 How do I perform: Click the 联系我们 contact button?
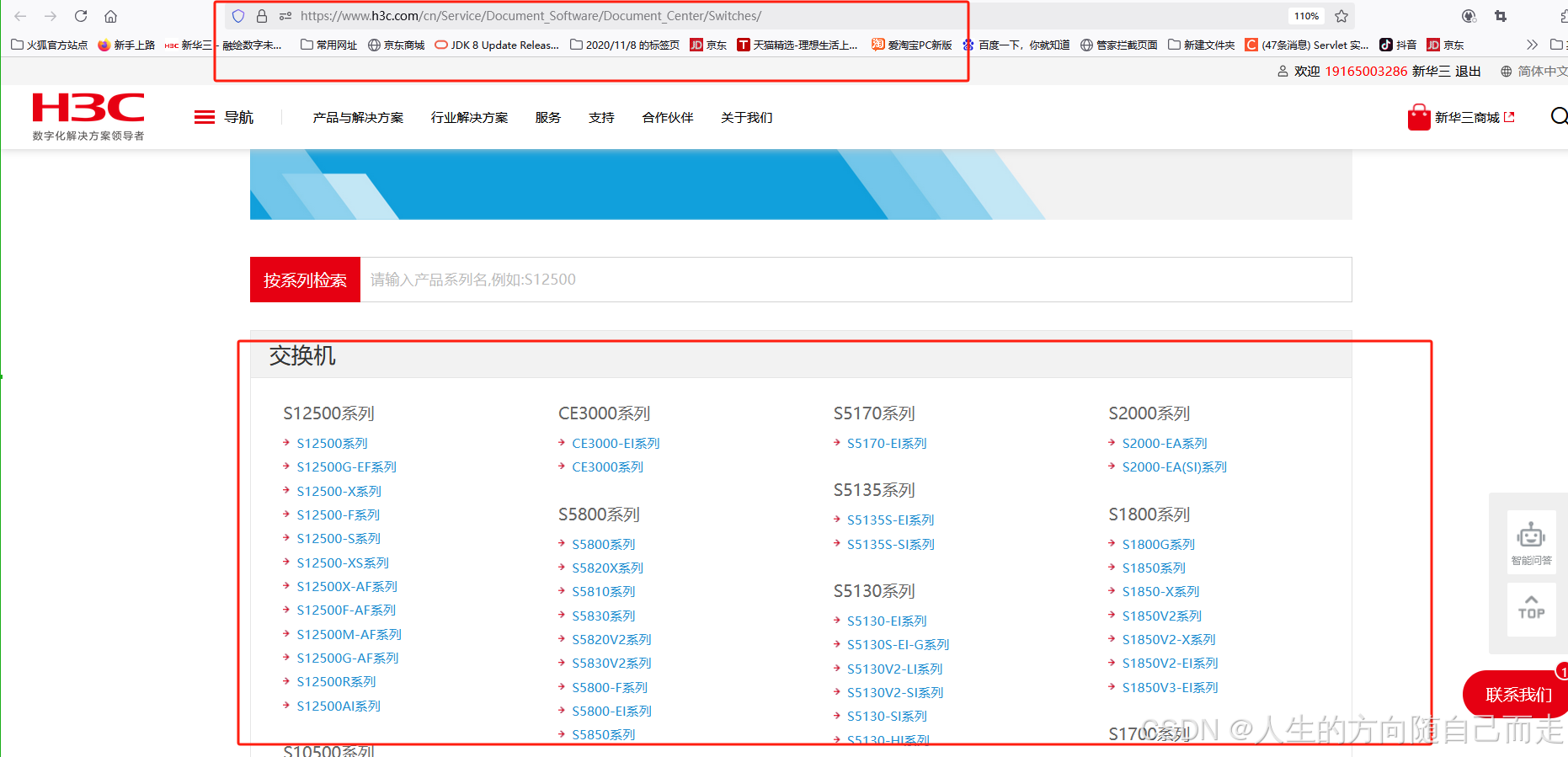[1517, 695]
